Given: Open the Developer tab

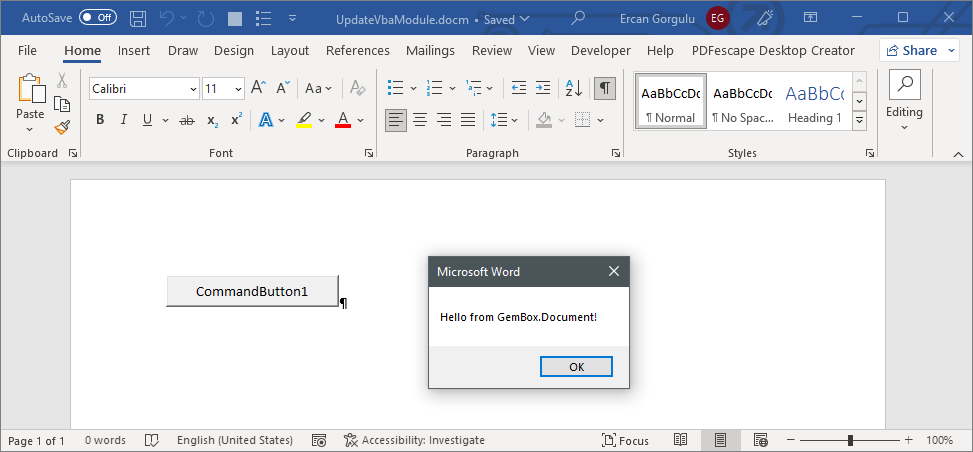Looking at the screenshot, I should coord(600,50).
